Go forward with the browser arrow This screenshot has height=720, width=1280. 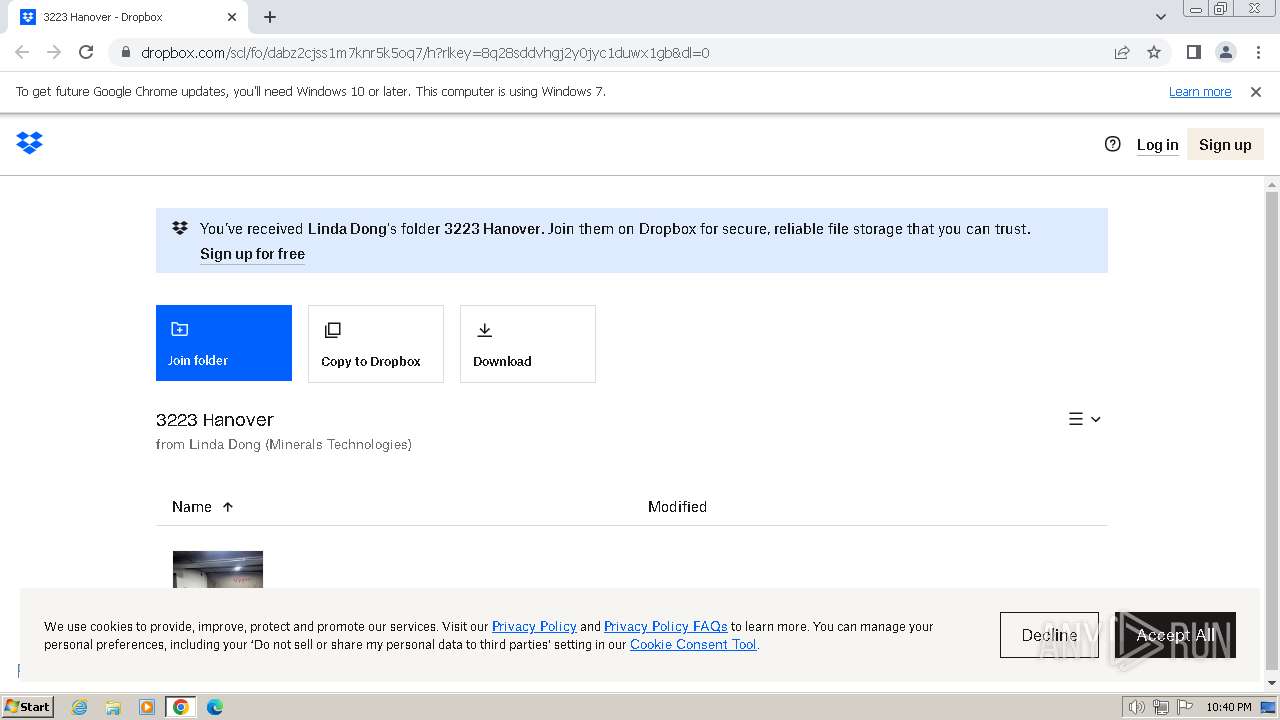pos(54,52)
